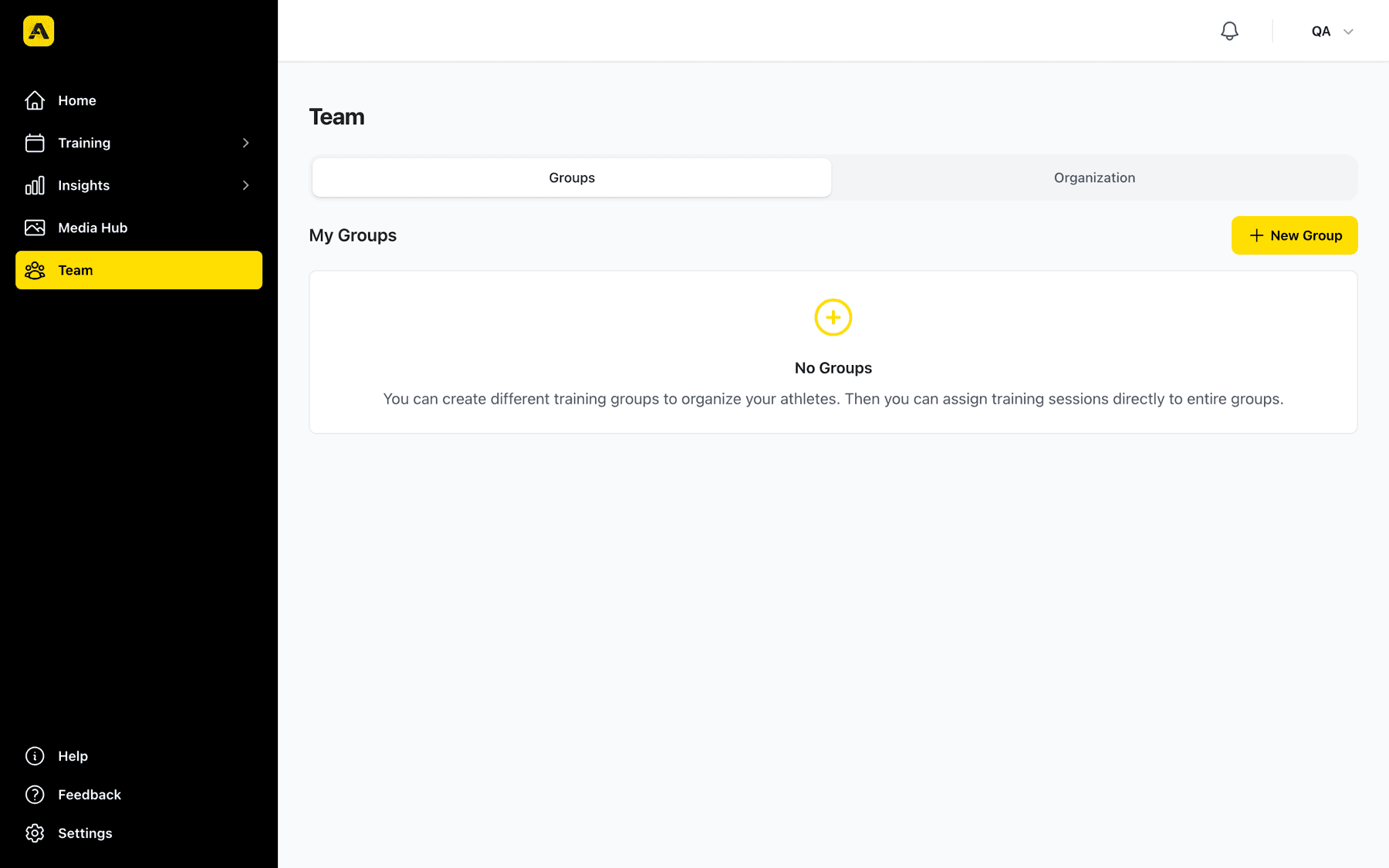The image size is (1389, 868).
Task: Click the training groups description text
Action: tap(833, 399)
